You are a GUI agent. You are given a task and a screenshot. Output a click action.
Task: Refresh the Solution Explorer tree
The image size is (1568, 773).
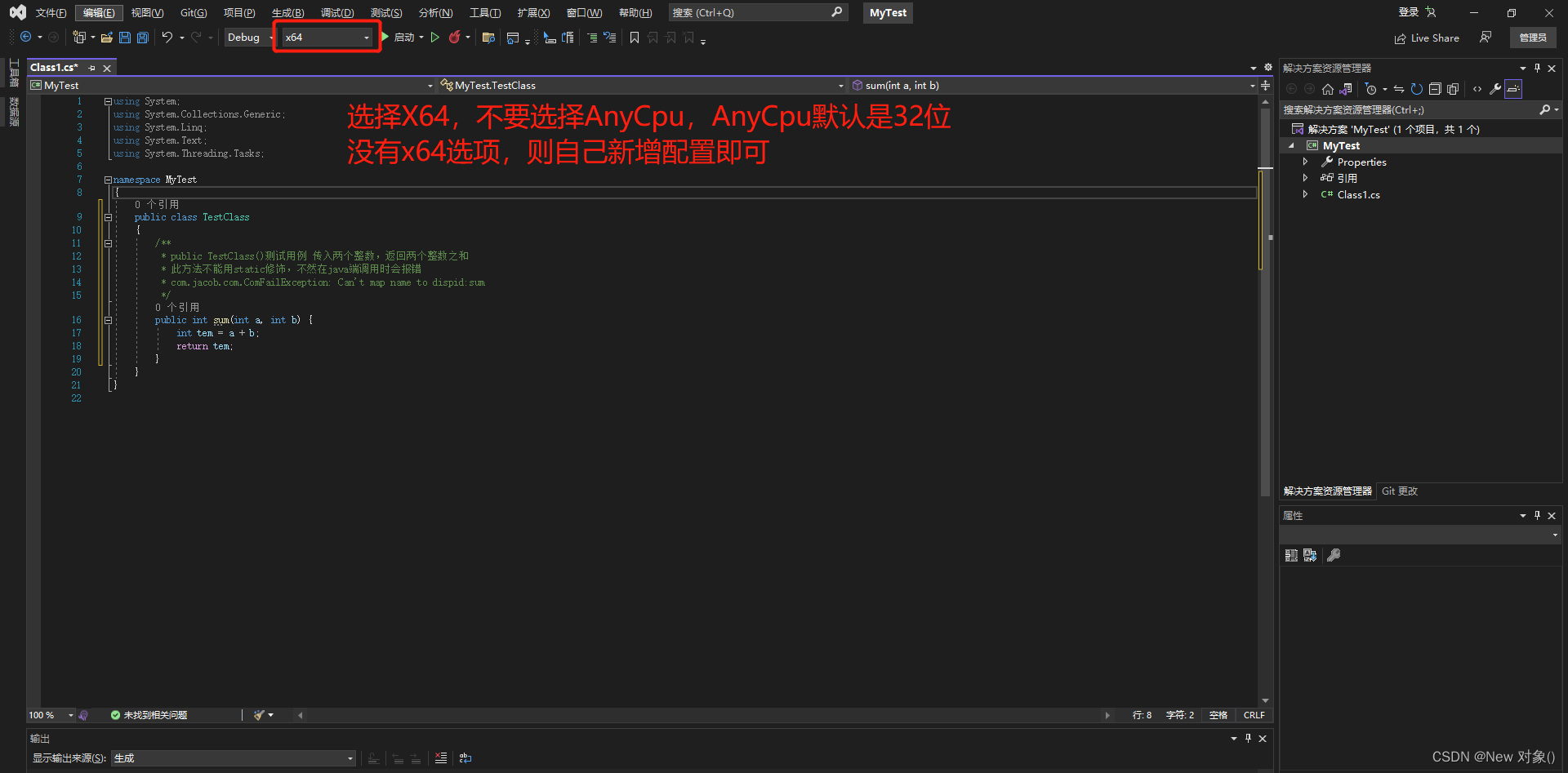[x=1416, y=89]
